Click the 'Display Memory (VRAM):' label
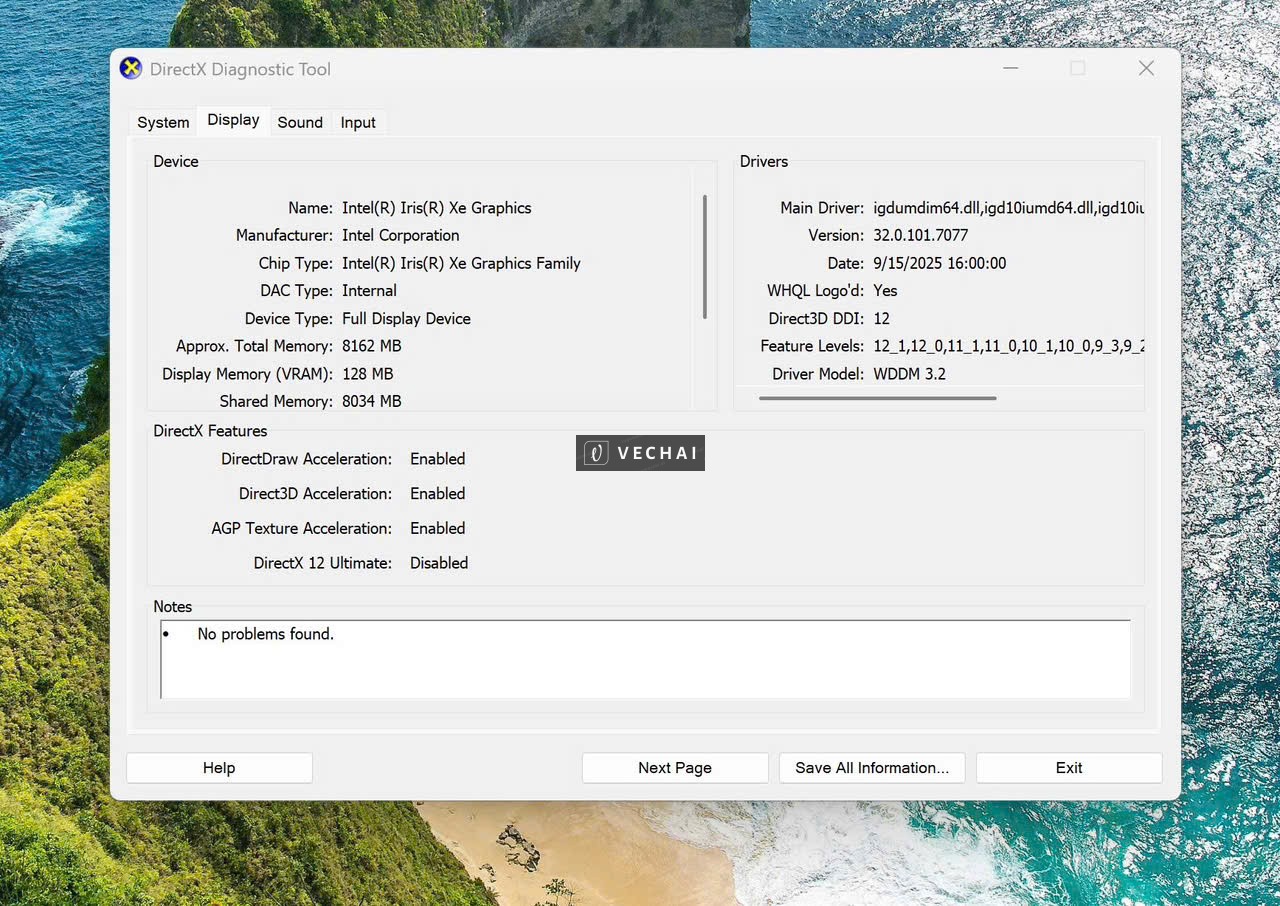 pyautogui.click(x=247, y=374)
